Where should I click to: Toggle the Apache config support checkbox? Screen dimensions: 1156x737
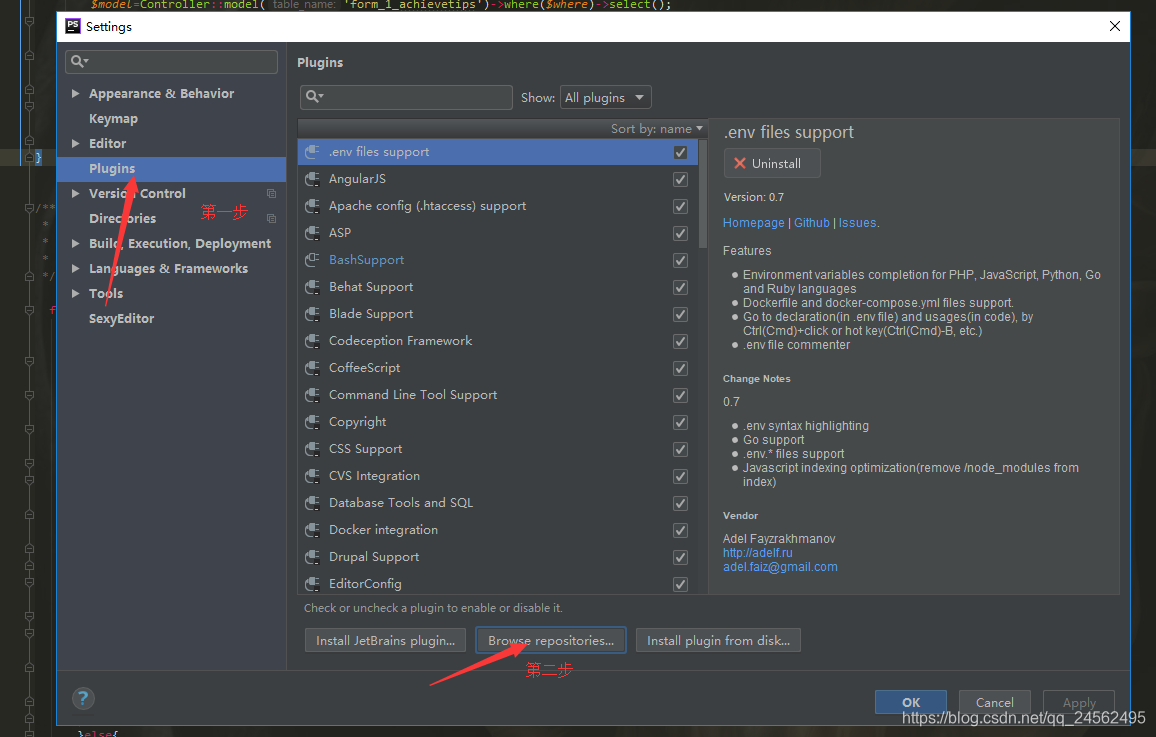[680, 206]
